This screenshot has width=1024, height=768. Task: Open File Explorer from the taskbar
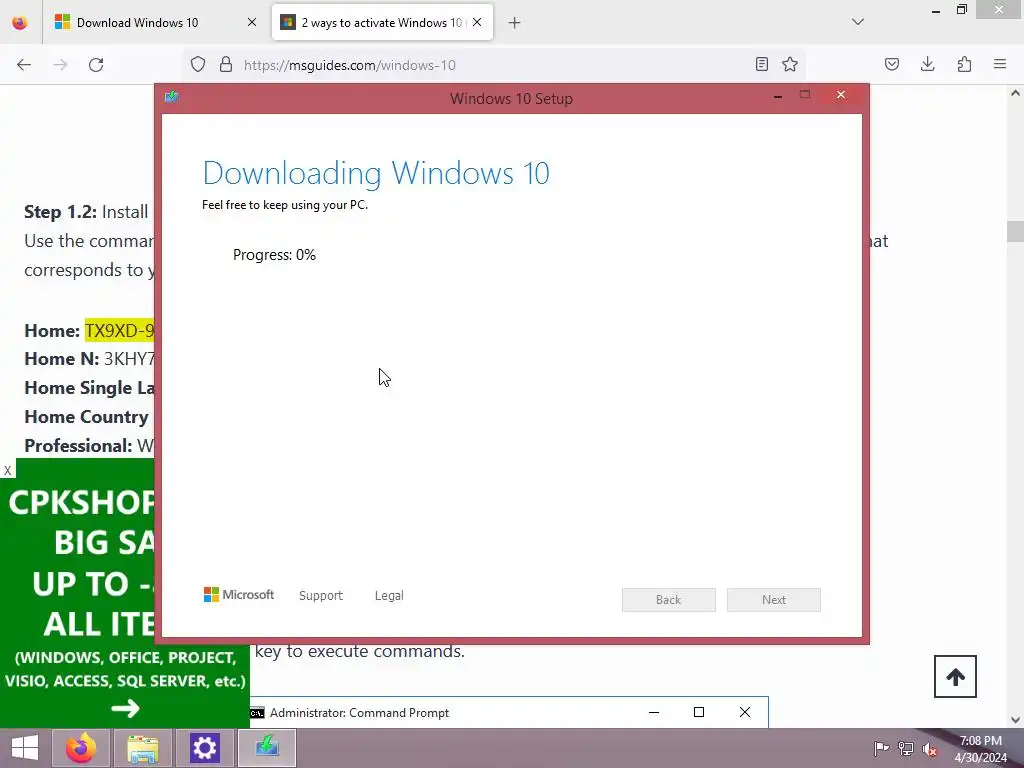pyautogui.click(x=143, y=748)
